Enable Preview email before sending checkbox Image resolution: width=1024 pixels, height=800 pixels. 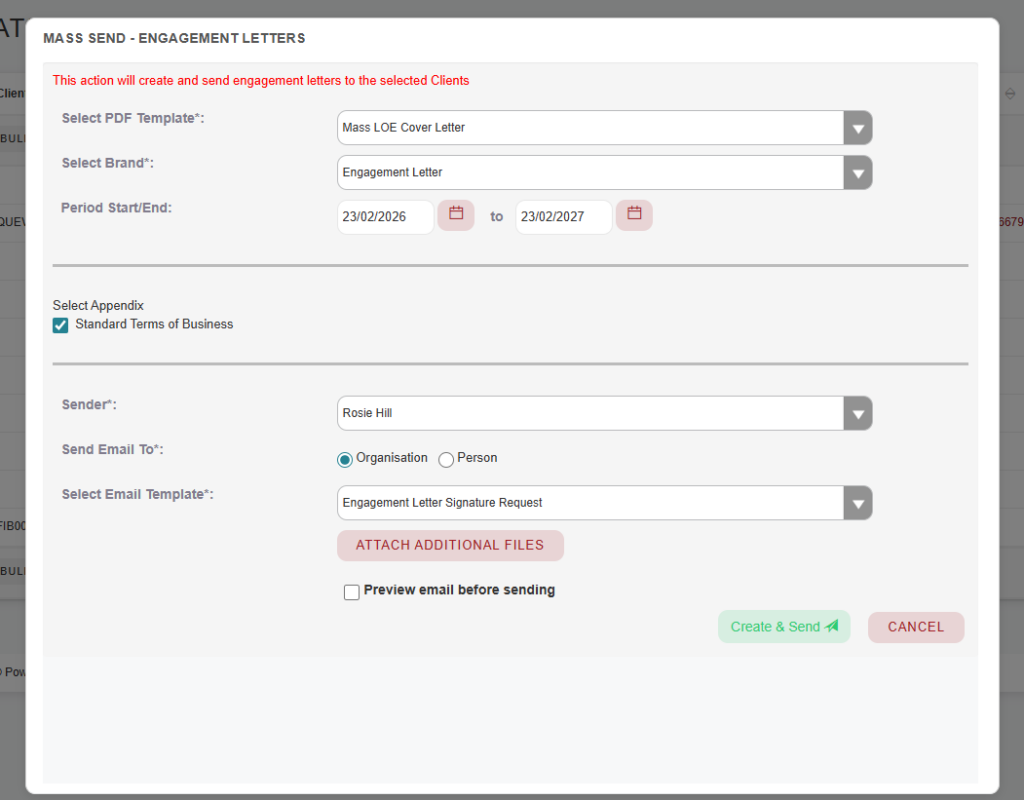coord(352,592)
